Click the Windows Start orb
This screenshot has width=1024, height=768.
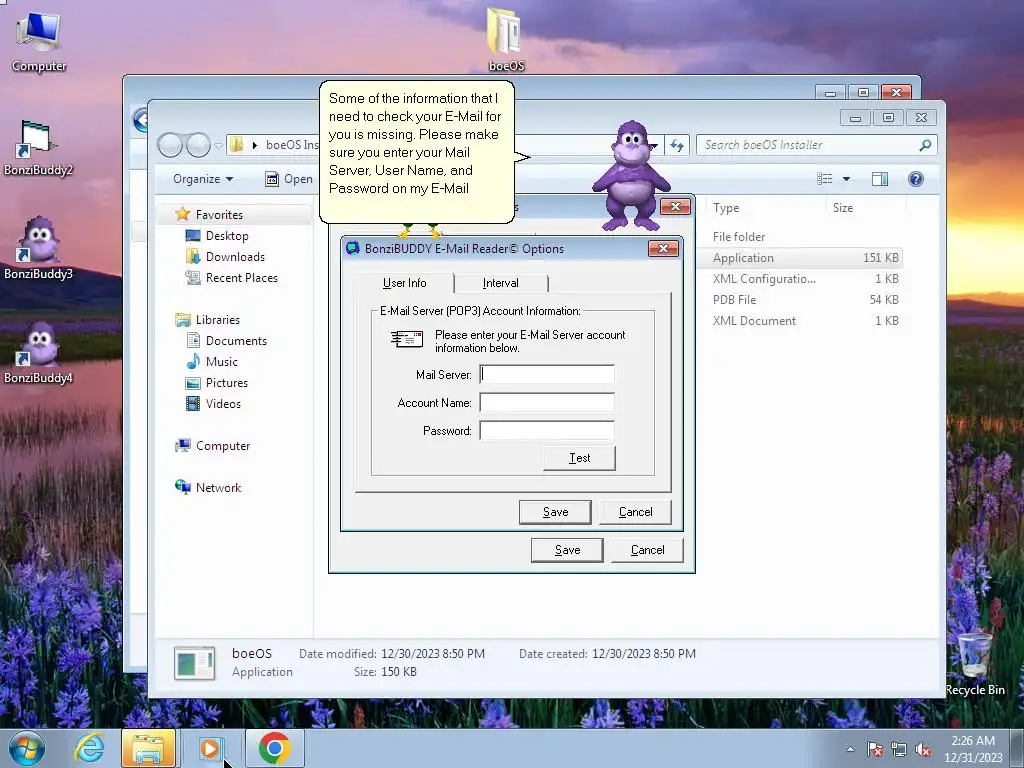tap(27, 748)
